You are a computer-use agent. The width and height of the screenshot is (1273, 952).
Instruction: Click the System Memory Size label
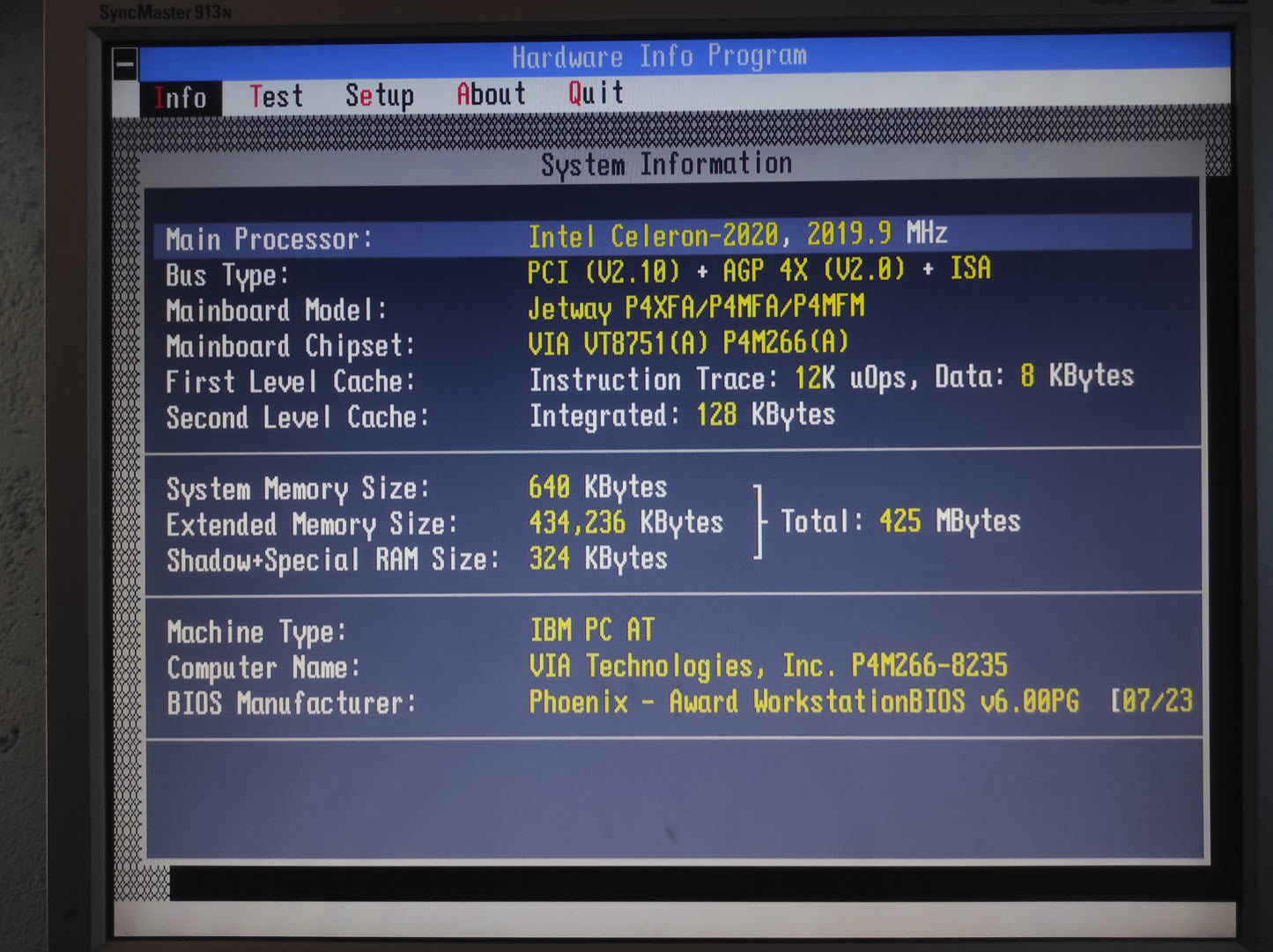(x=298, y=489)
